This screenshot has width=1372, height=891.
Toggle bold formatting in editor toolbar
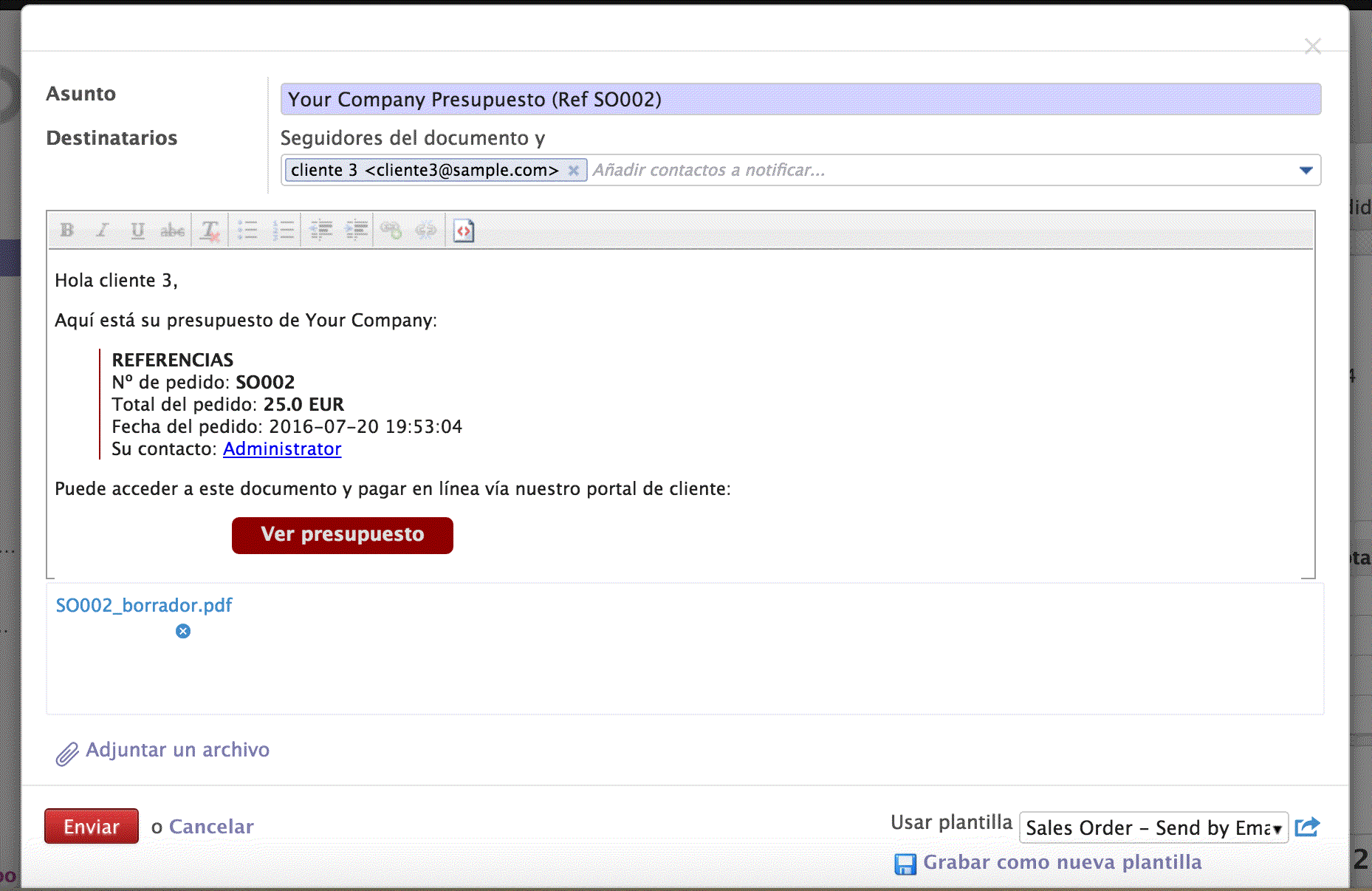67,231
